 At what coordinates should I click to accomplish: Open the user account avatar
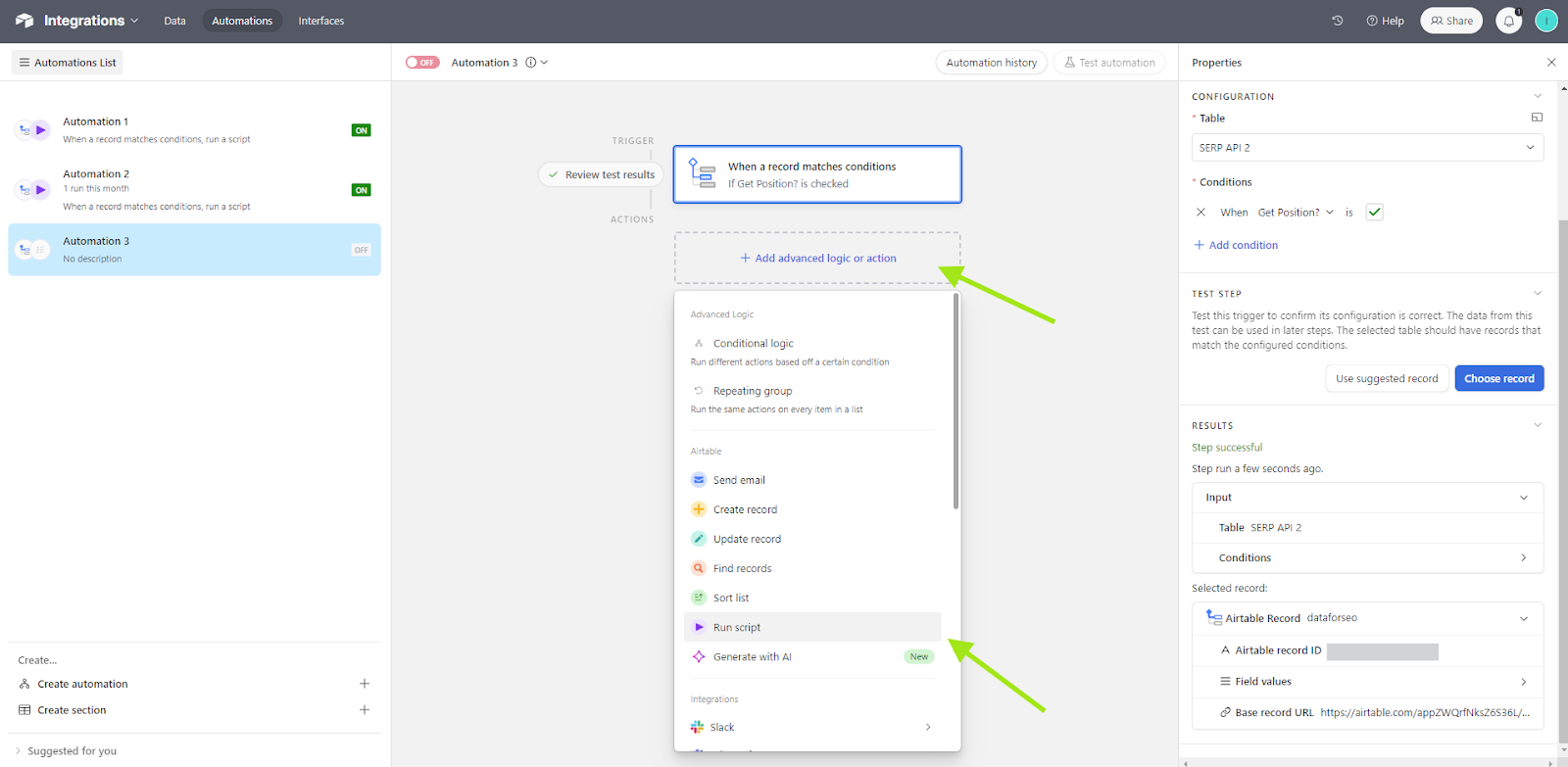tap(1546, 21)
